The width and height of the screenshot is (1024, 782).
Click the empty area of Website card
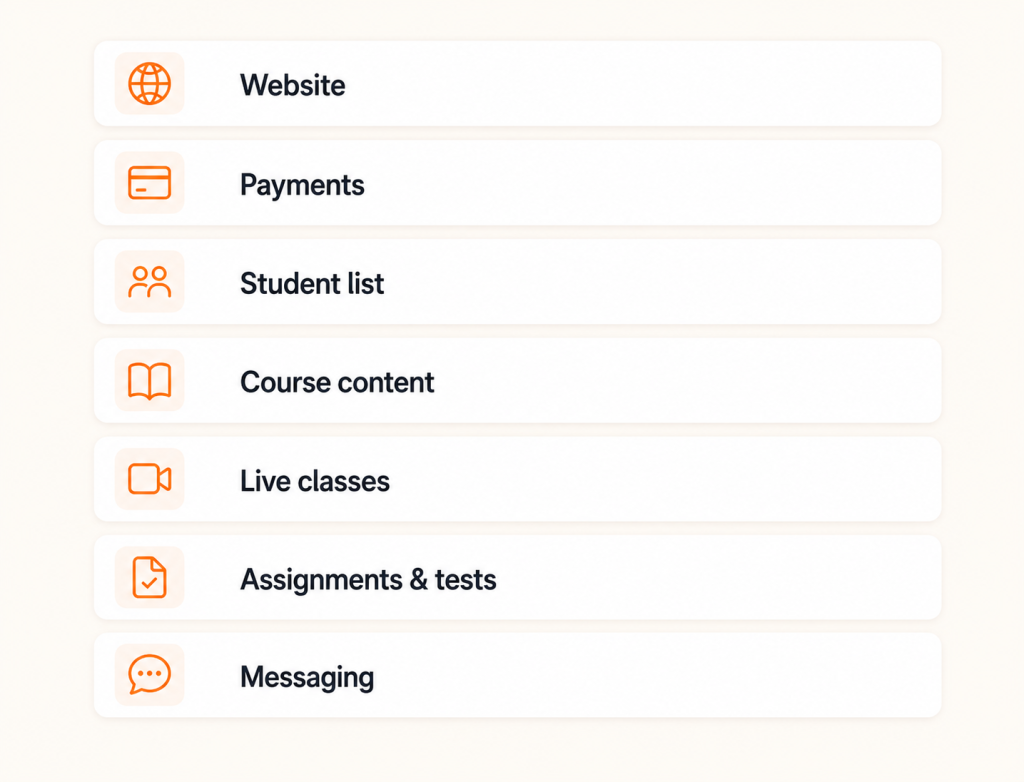653,84
